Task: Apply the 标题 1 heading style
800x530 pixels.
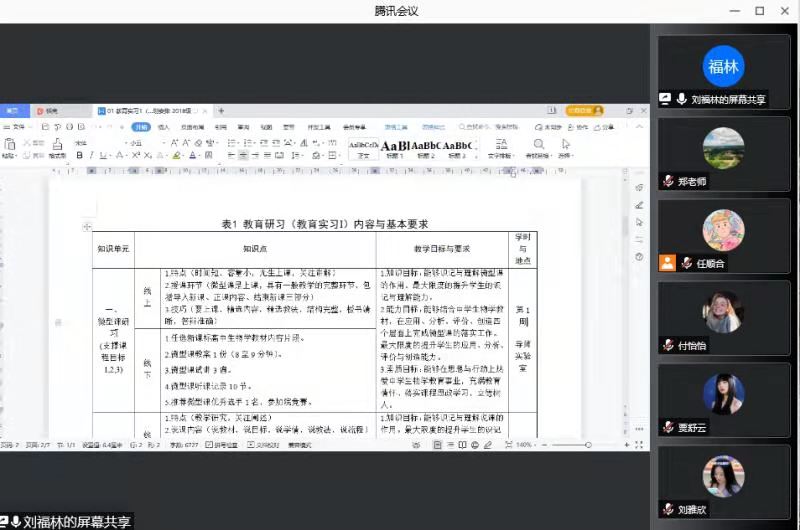Action: point(396,146)
